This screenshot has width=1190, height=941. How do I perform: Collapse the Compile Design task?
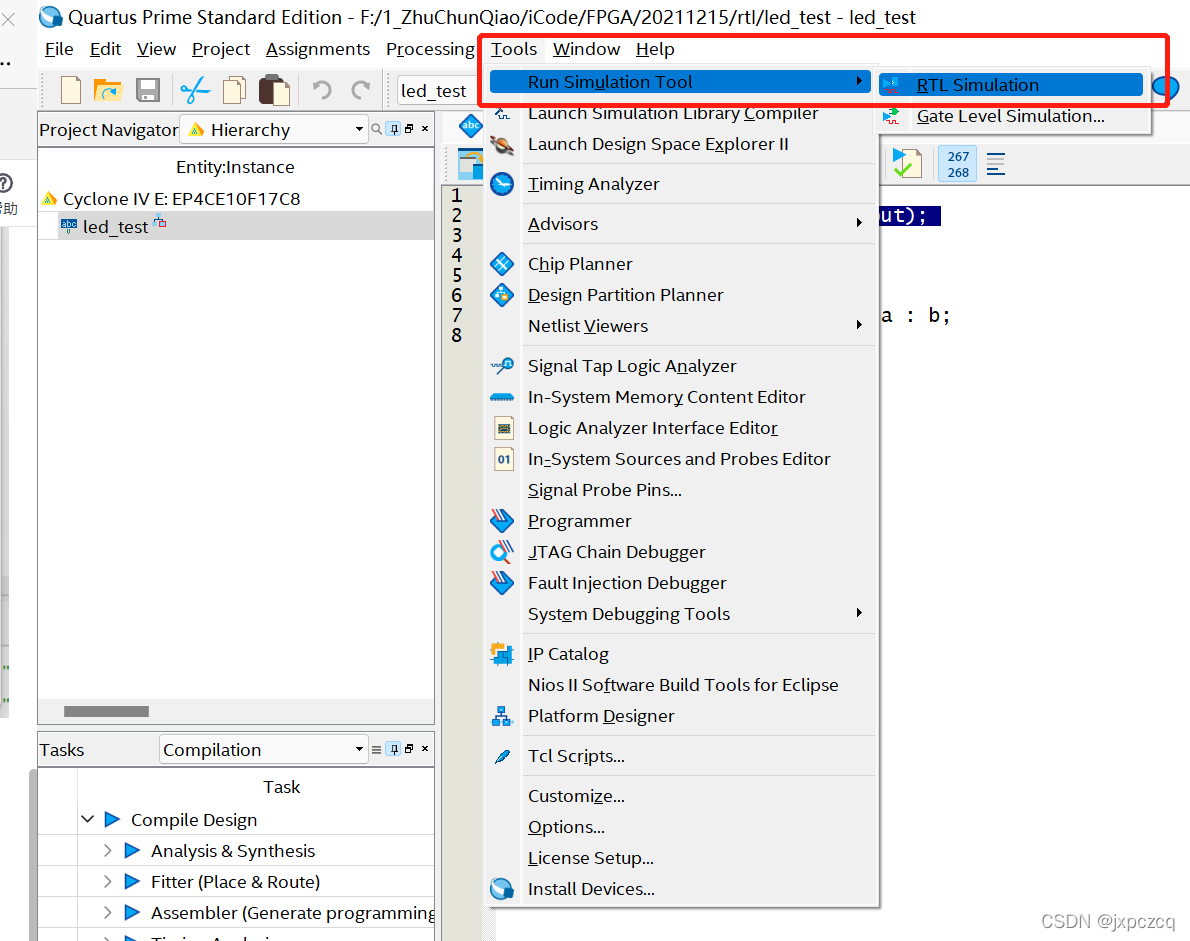87,820
